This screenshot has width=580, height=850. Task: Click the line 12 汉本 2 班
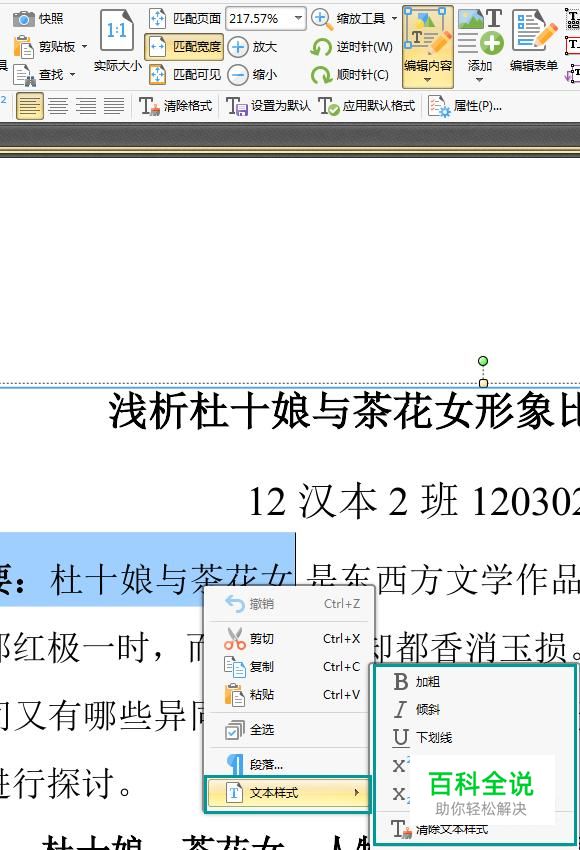click(x=352, y=501)
